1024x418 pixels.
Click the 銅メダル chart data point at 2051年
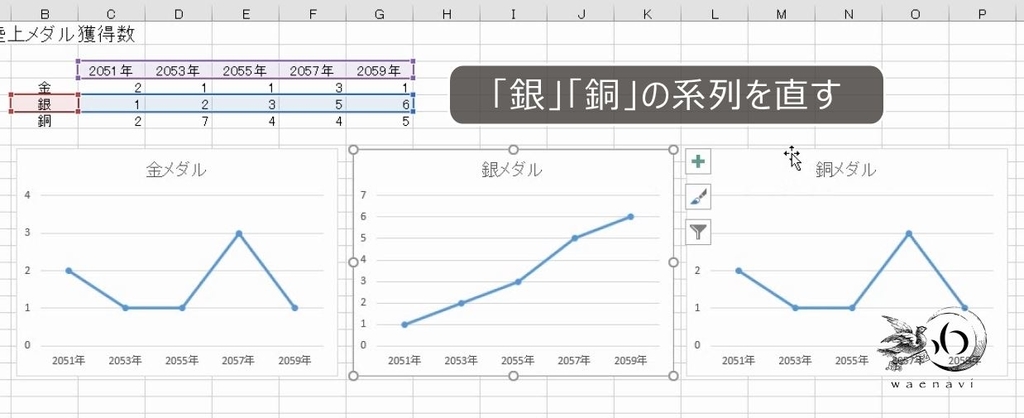[x=739, y=270]
